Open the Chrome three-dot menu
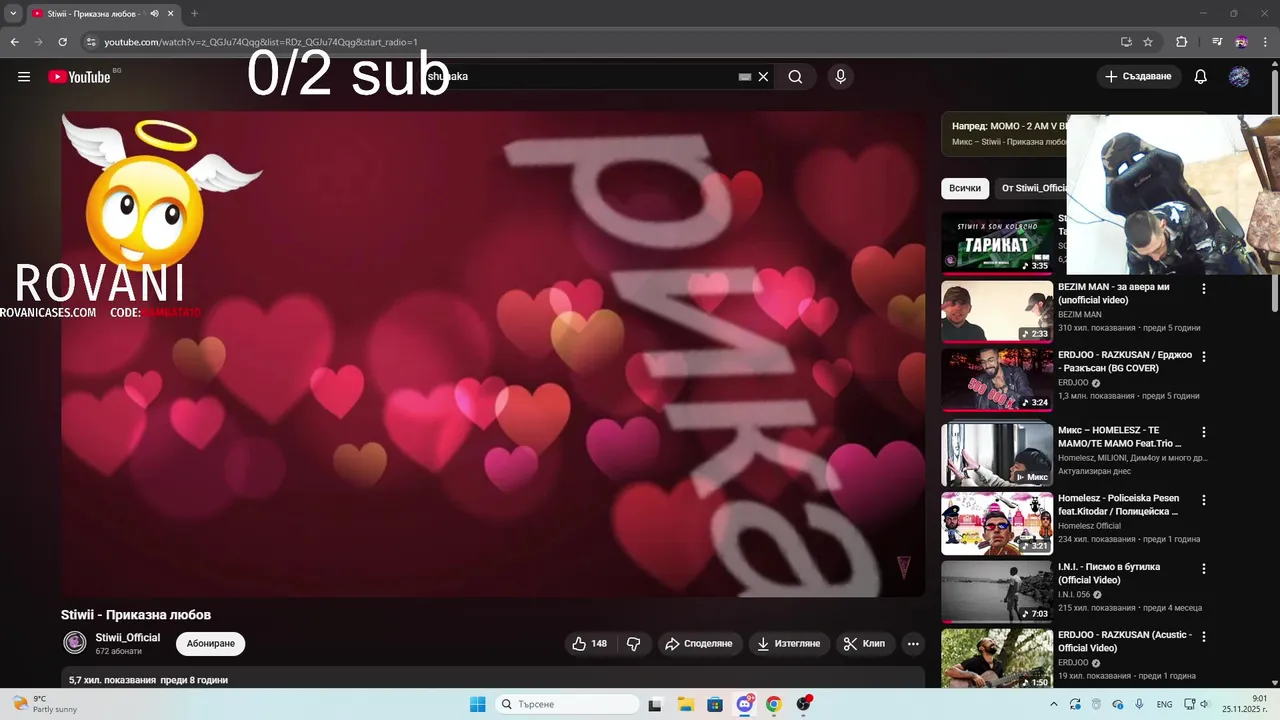 coord(1265,42)
